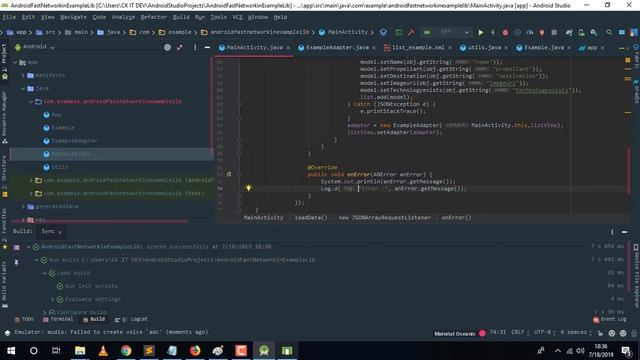Expand the generatedJava folder

pos(23,206)
